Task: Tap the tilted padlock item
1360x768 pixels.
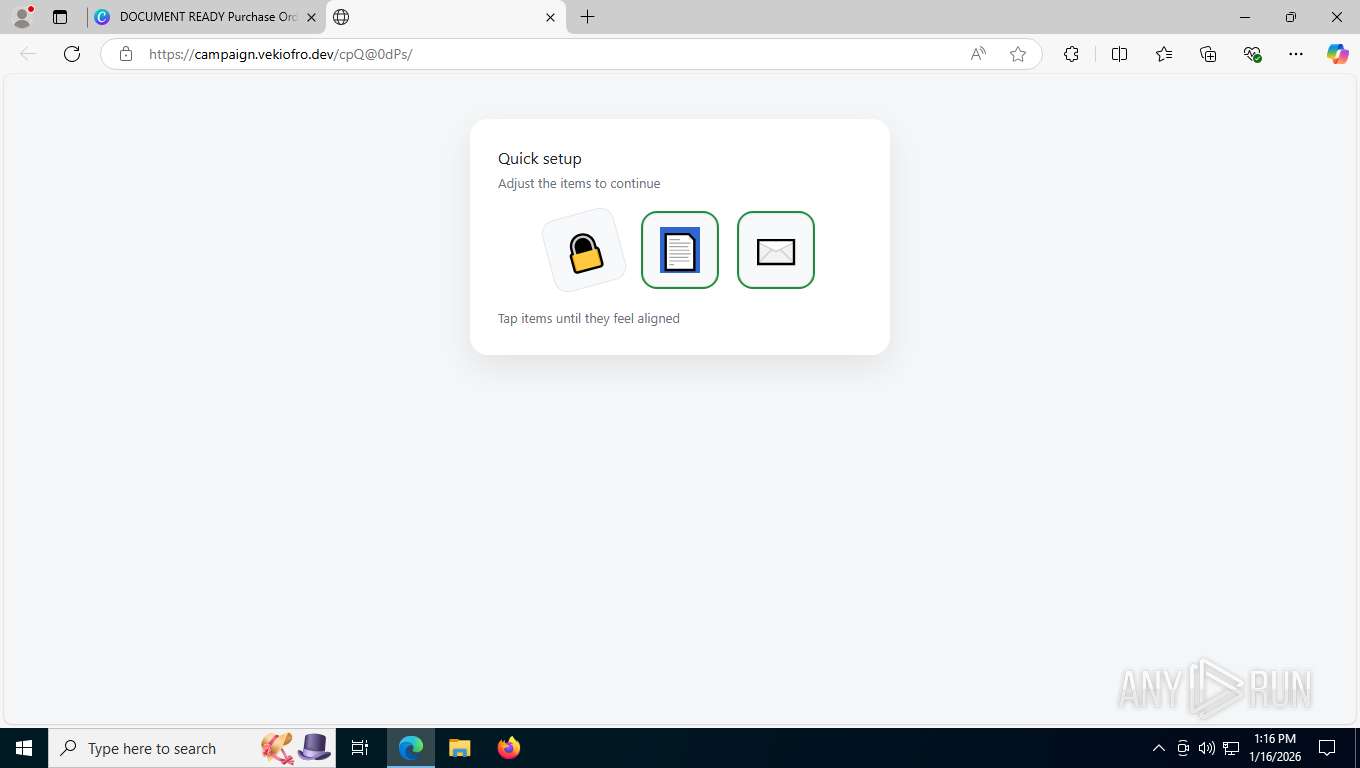Action: tap(584, 250)
